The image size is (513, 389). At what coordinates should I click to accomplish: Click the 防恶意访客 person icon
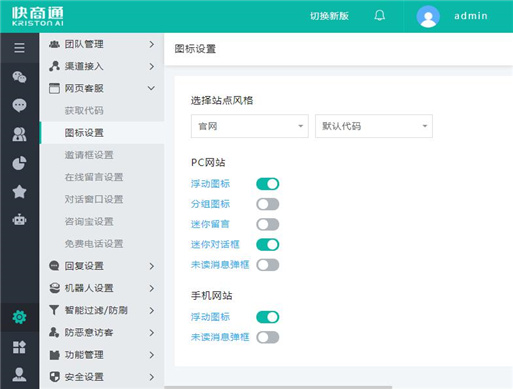coord(54,332)
